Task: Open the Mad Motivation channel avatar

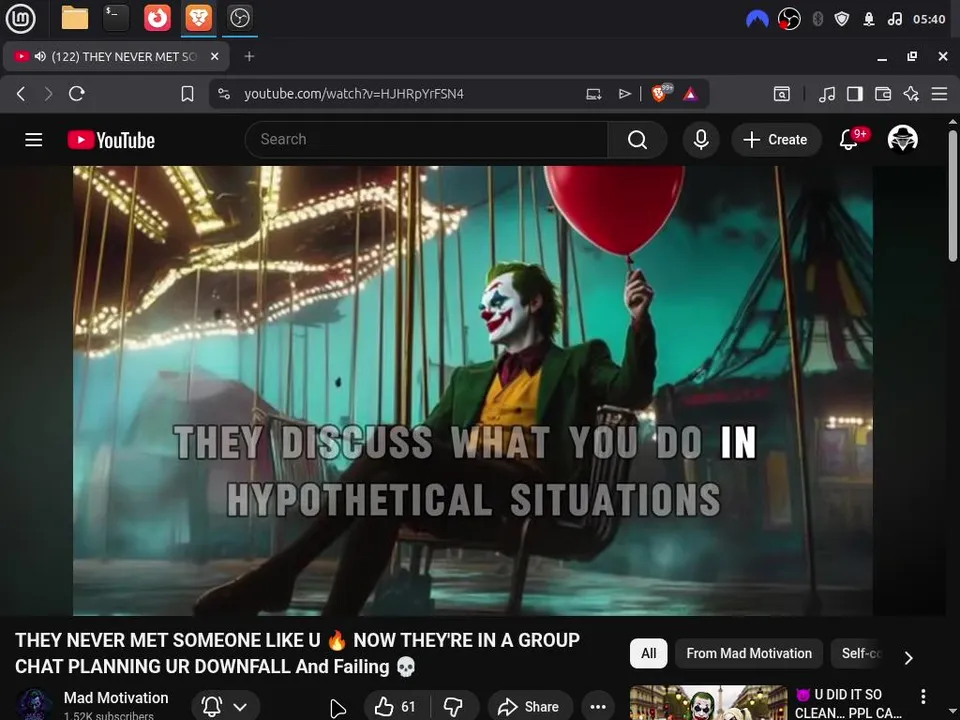Action: point(34,705)
